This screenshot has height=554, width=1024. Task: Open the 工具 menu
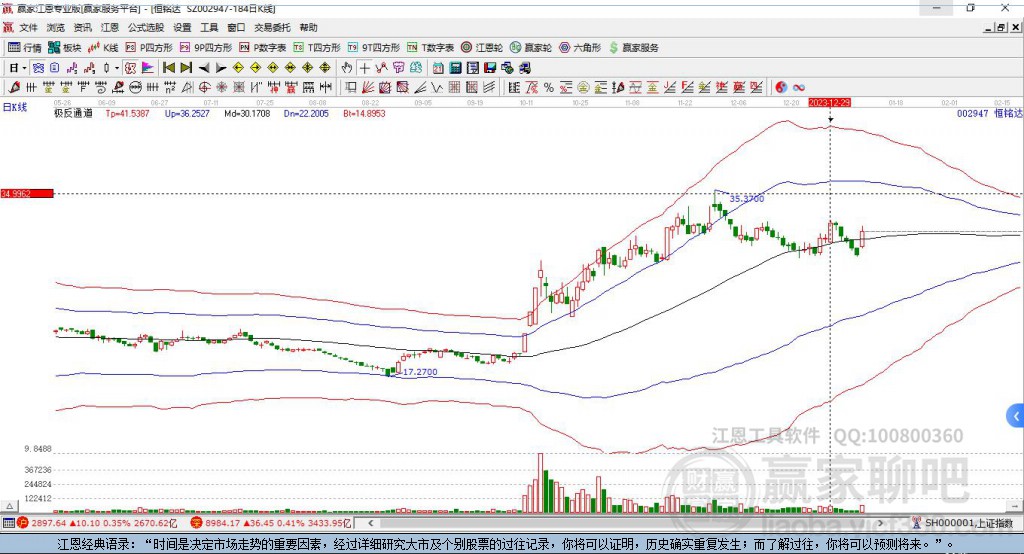coord(209,27)
